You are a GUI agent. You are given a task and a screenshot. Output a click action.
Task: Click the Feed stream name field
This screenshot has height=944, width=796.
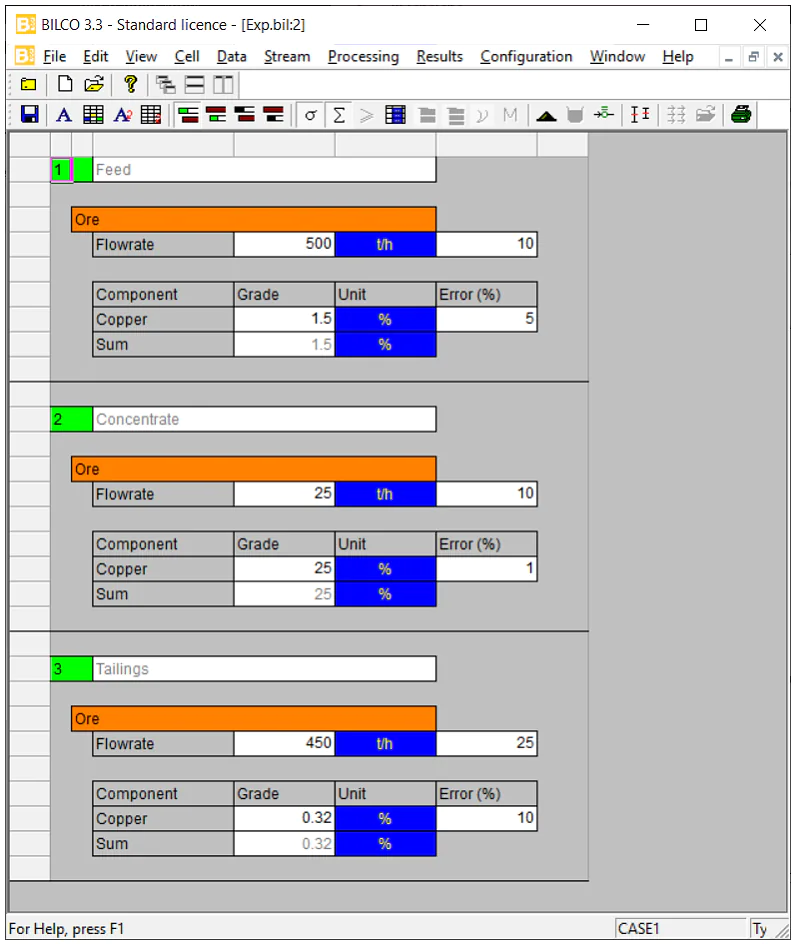pos(264,170)
